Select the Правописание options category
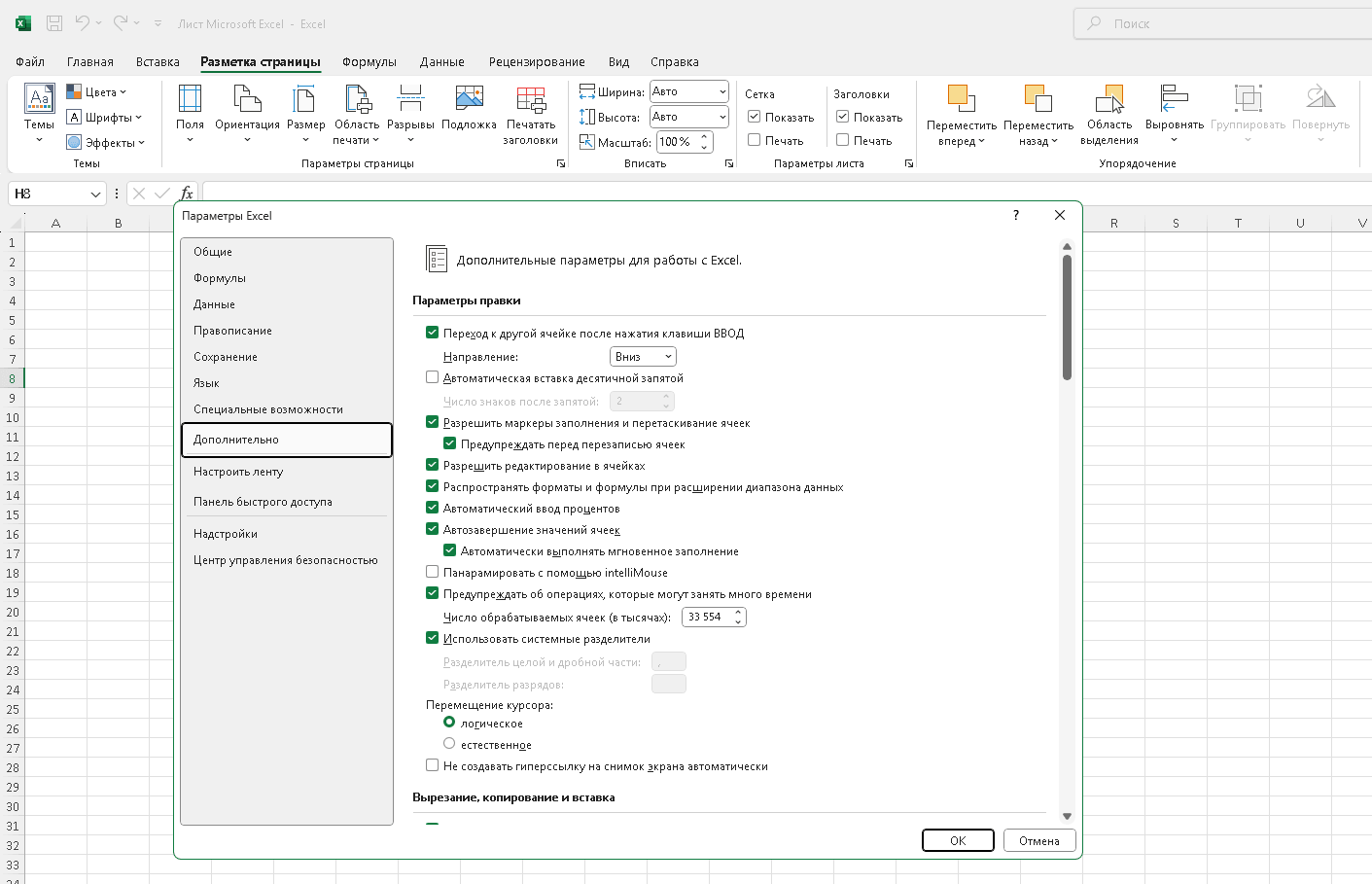The width and height of the screenshot is (1372, 884). click(287, 331)
